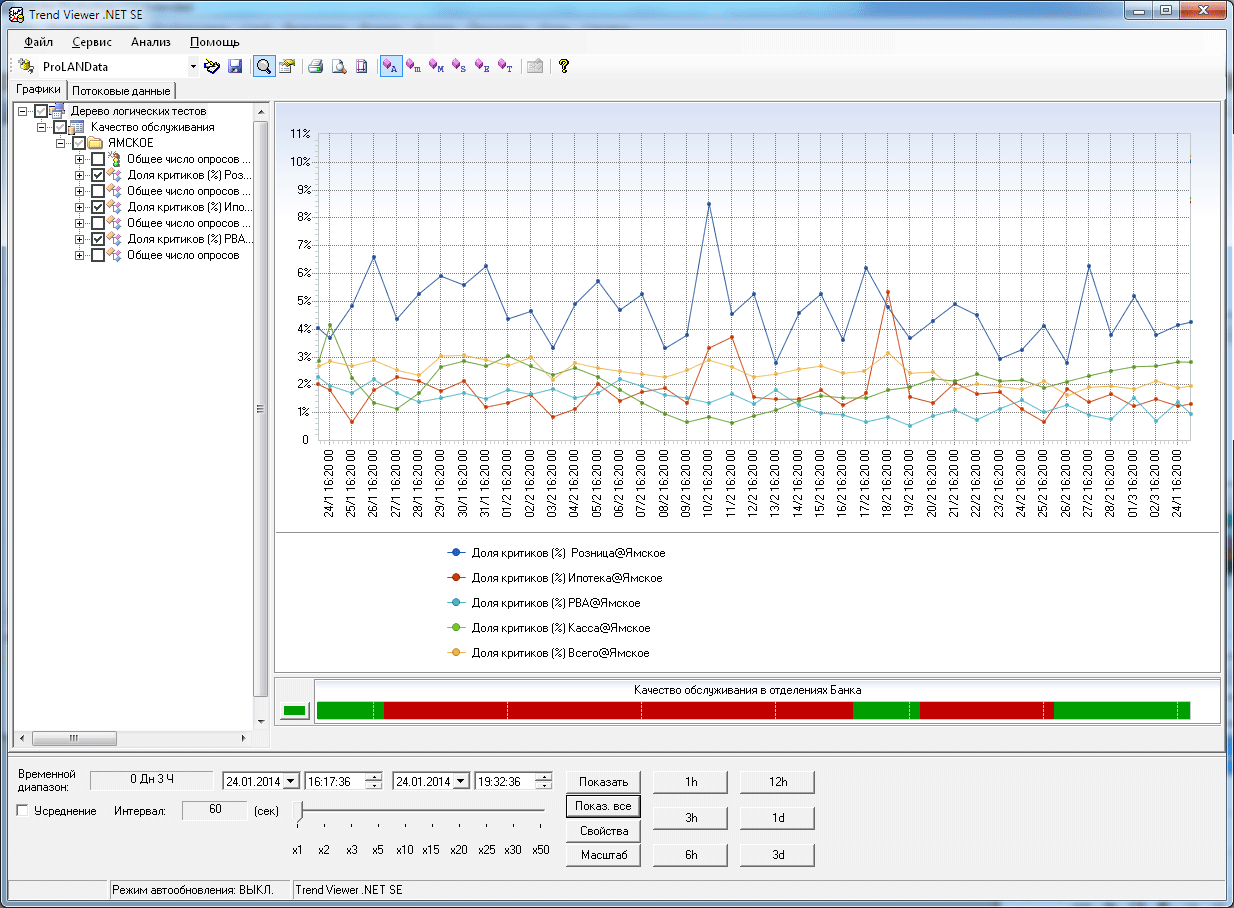Uncheck Доля критиков (%) Роз... in tree
This screenshot has width=1234, height=908.
point(97,175)
